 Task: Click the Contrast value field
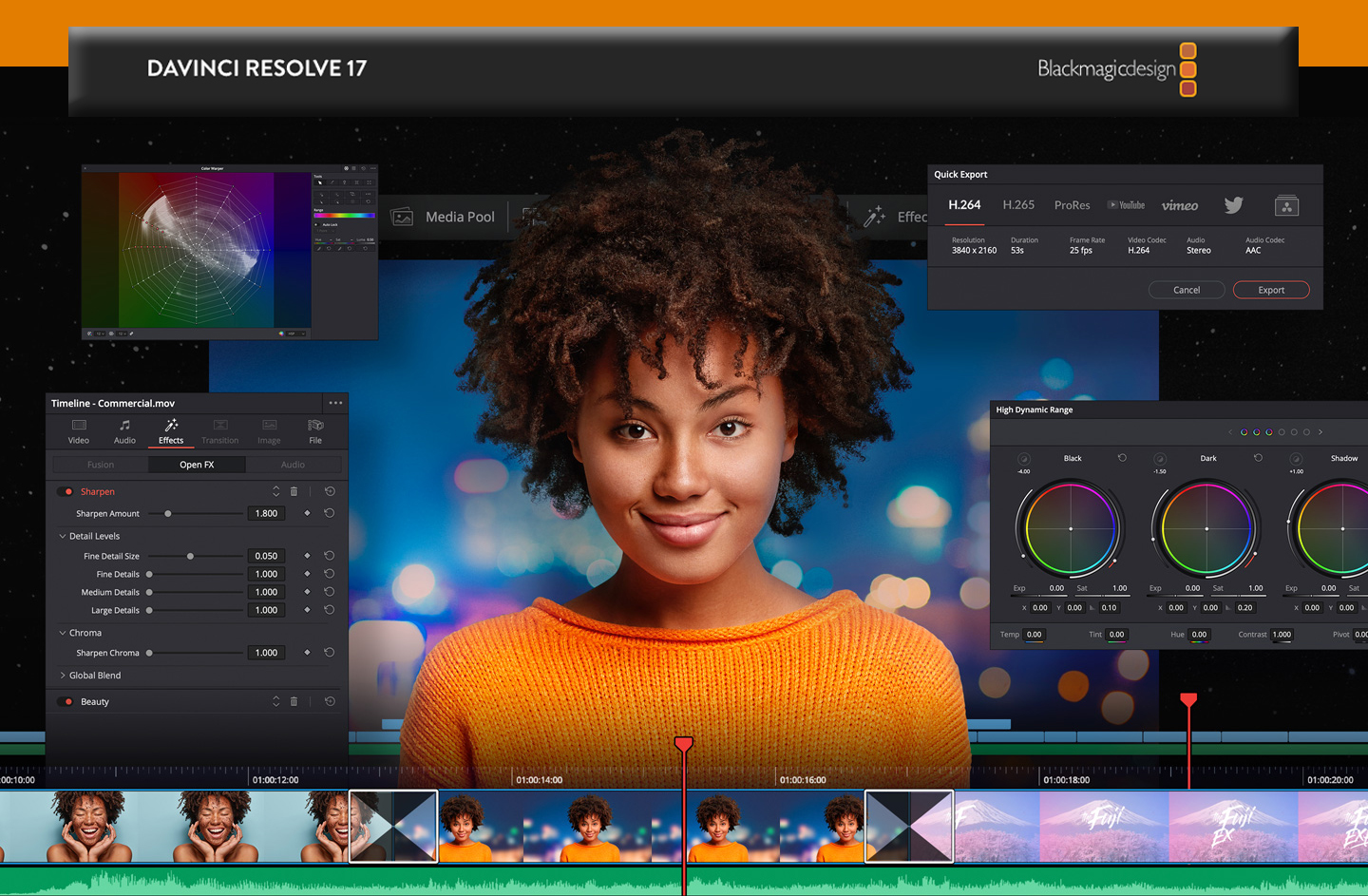pos(1282,635)
